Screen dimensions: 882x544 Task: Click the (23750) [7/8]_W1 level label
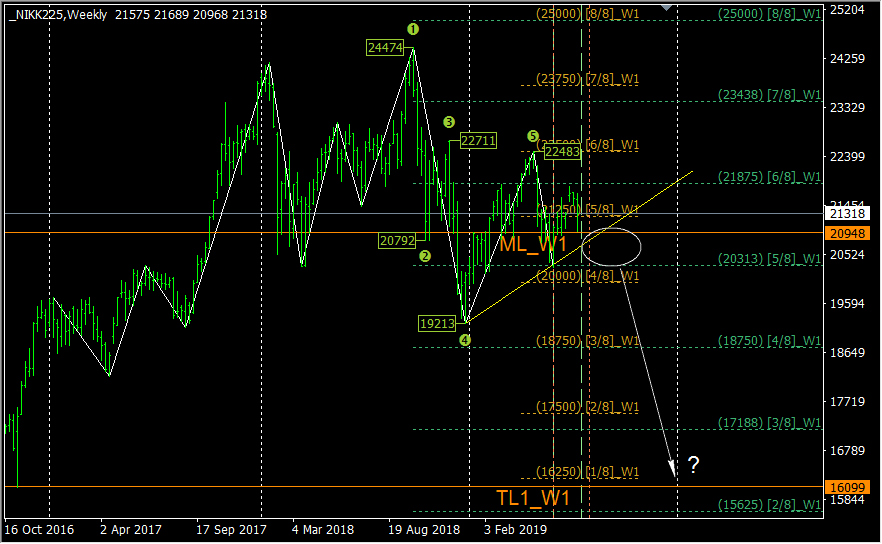[x=587, y=79]
